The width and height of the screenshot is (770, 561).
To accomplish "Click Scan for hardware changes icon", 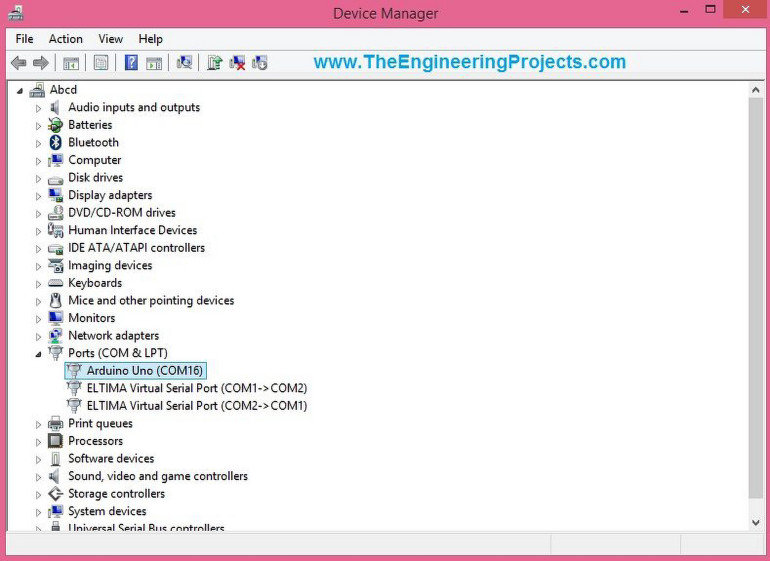I will 184,63.
